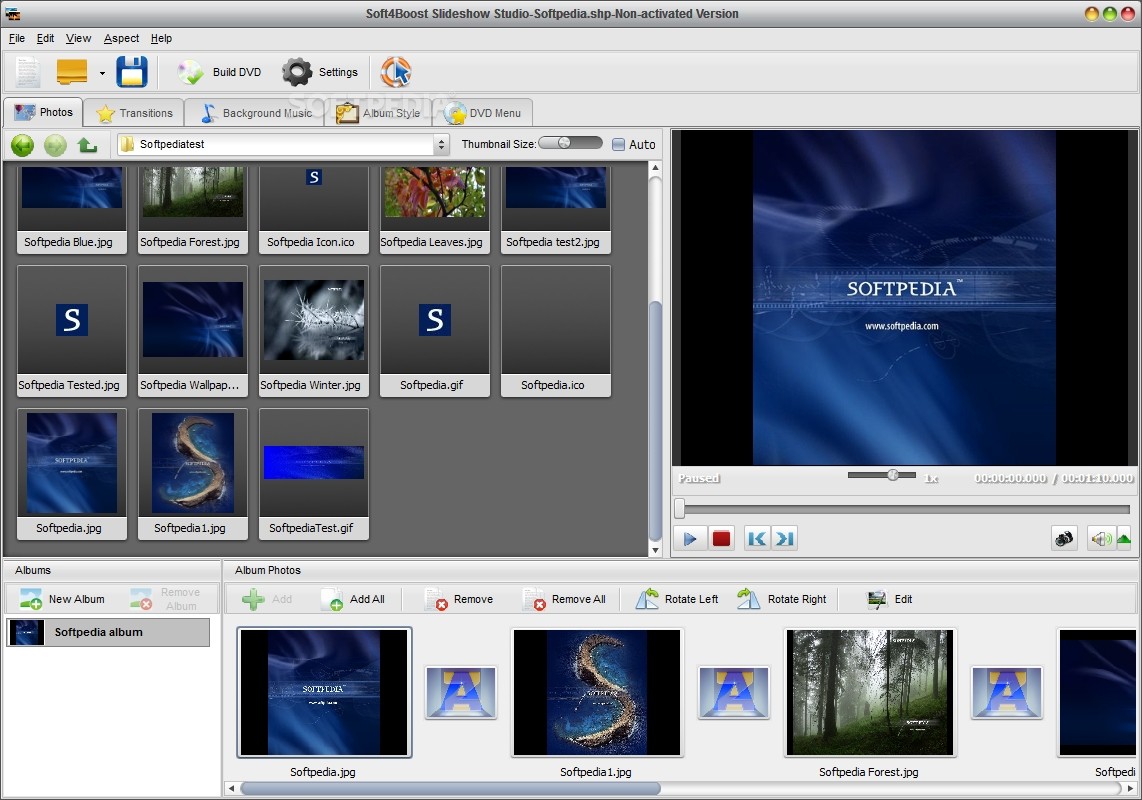Open the Help menu

[161, 38]
